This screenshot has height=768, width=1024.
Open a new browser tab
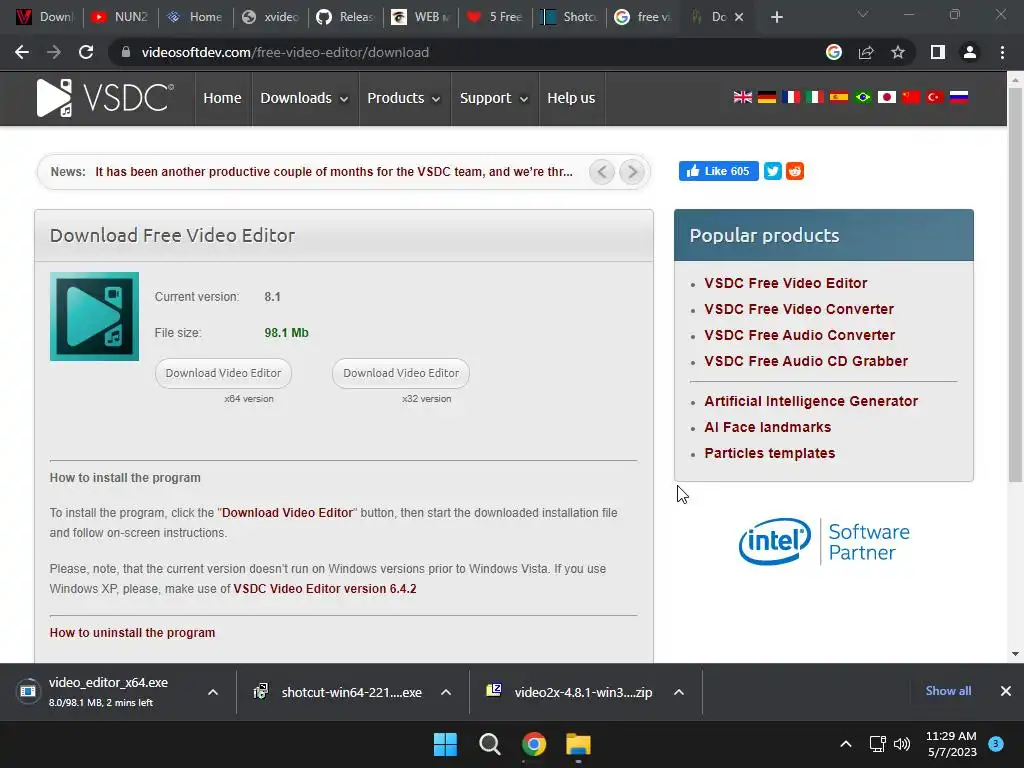776,17
